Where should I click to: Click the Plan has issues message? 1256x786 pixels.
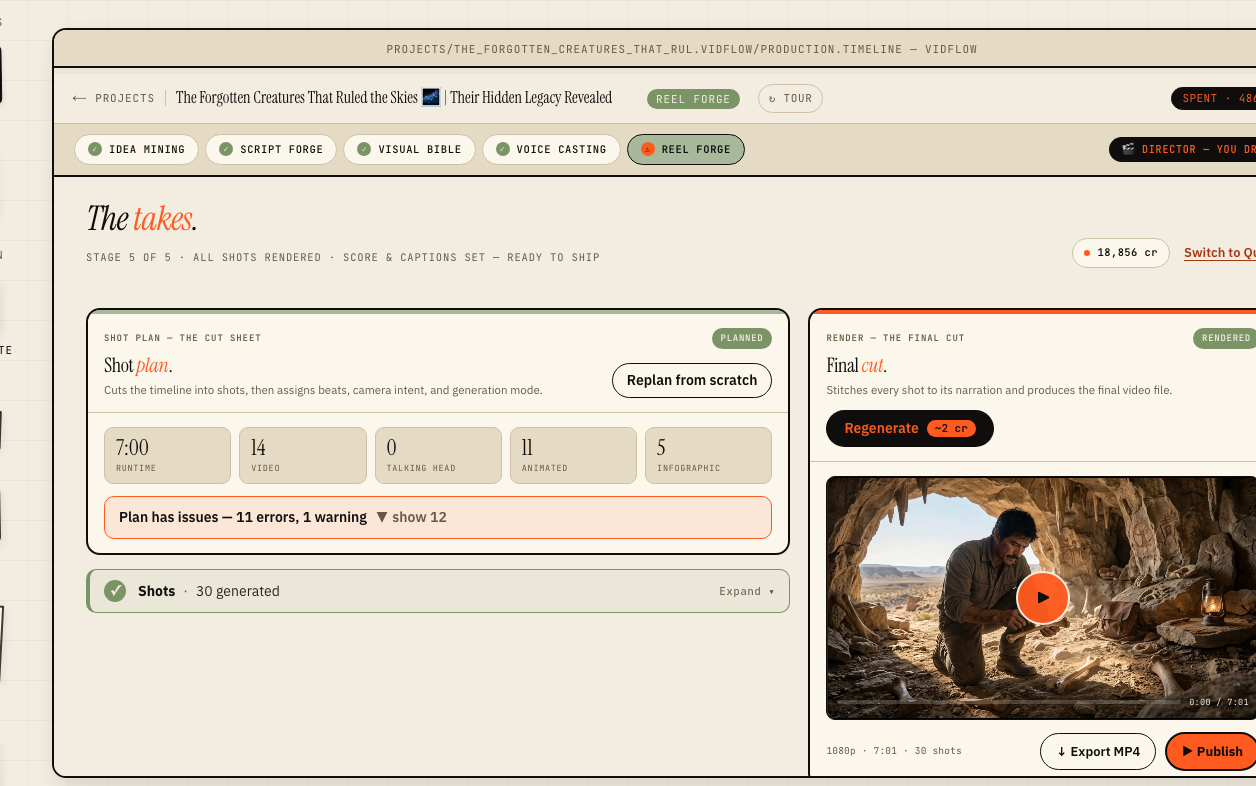[x=243, y=517]
